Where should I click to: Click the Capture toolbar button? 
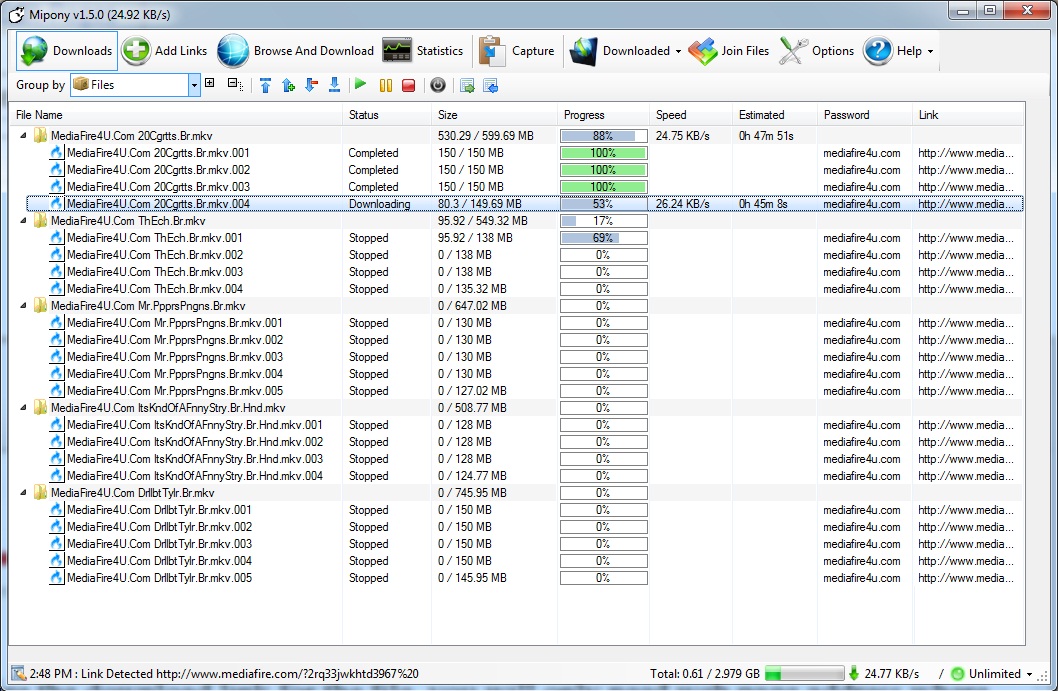pos(517,51)
